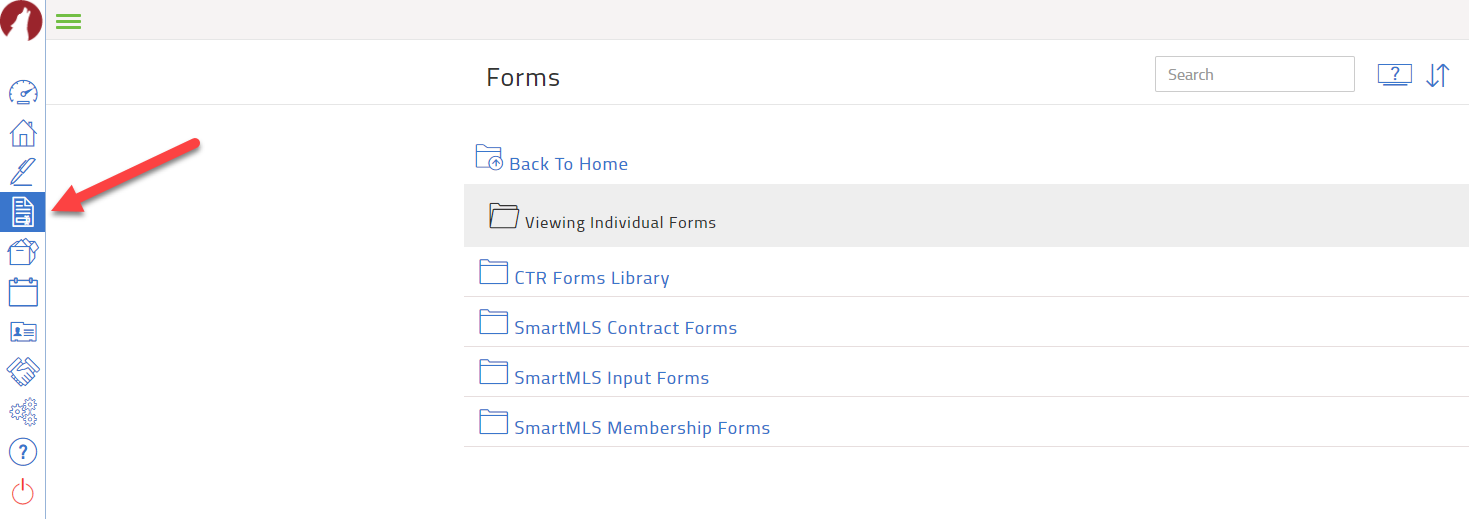Open the box package sidebar icon
This screenshot has height=519, width=1469.
[23, 252]
